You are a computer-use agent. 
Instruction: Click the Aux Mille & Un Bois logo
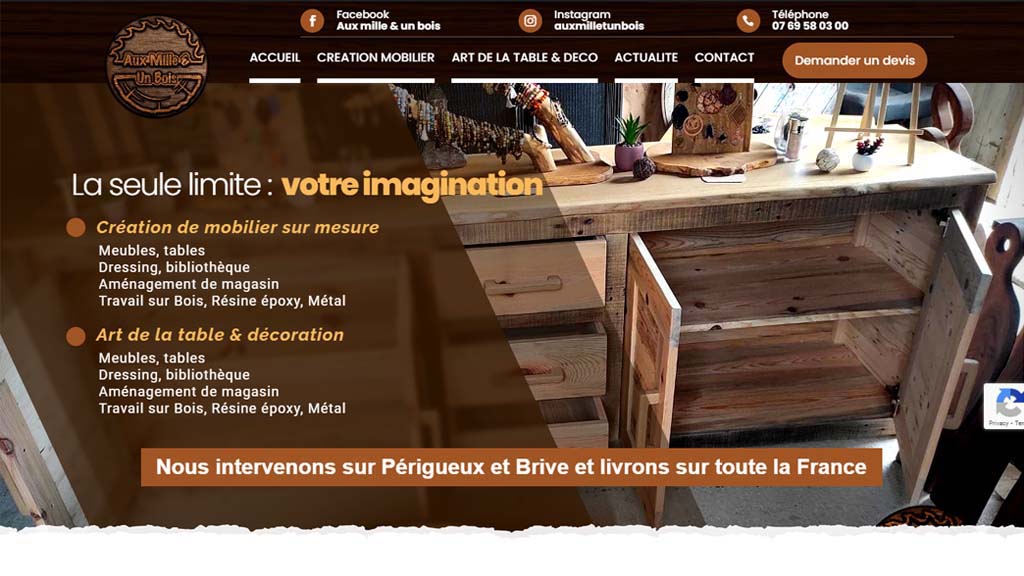point(157,67)
